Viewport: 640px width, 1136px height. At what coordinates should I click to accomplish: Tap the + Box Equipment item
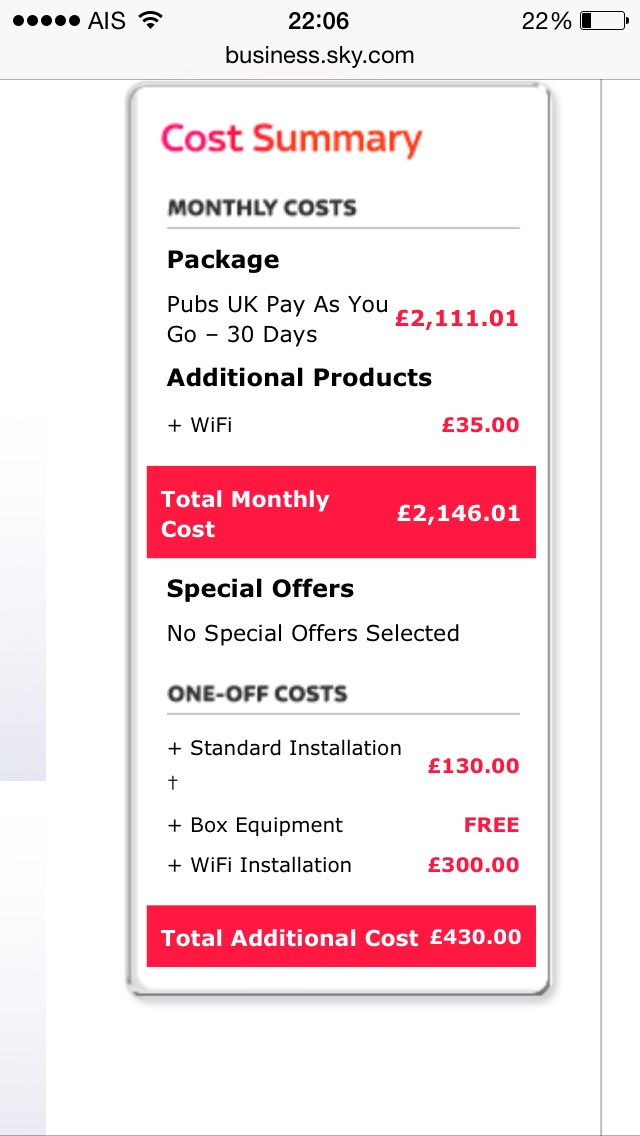[255, 825]
